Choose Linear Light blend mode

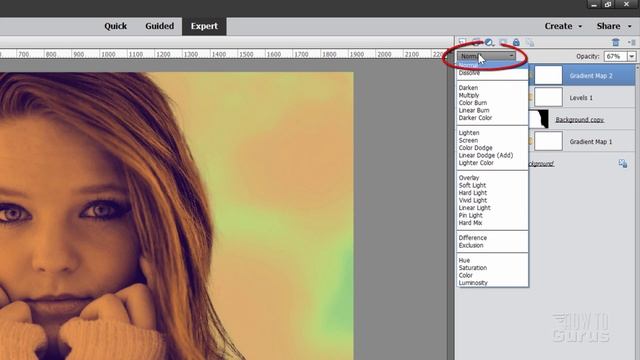click(x=474, y=208)
